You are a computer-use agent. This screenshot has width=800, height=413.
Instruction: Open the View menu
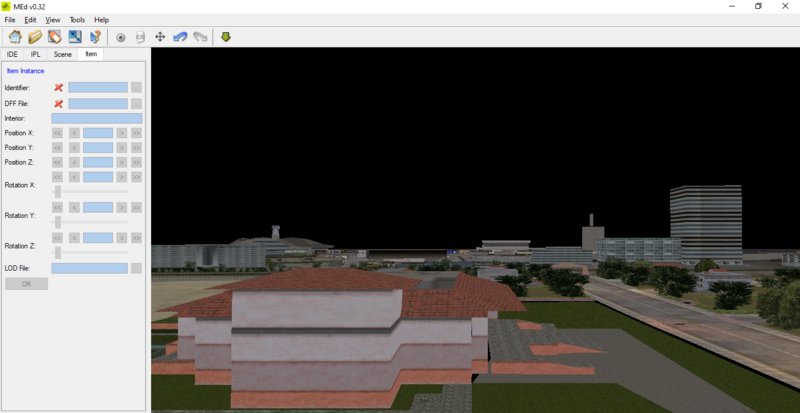pyautogui.click(x=53, y=20)
